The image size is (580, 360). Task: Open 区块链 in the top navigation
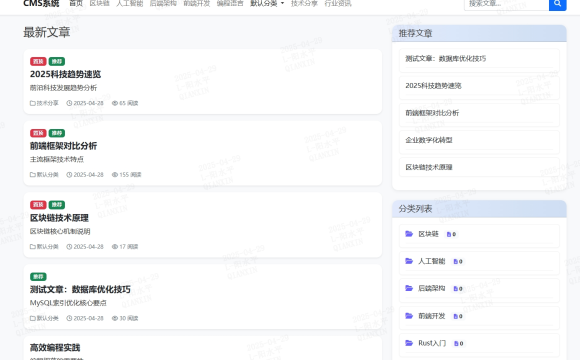coord(100,3)
